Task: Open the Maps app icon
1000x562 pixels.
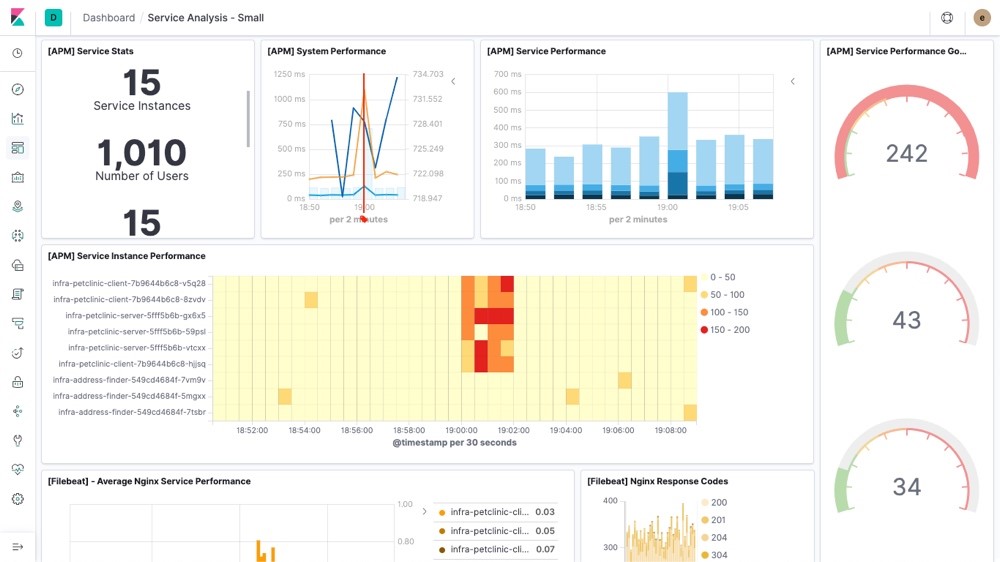Action: (17, 207)
